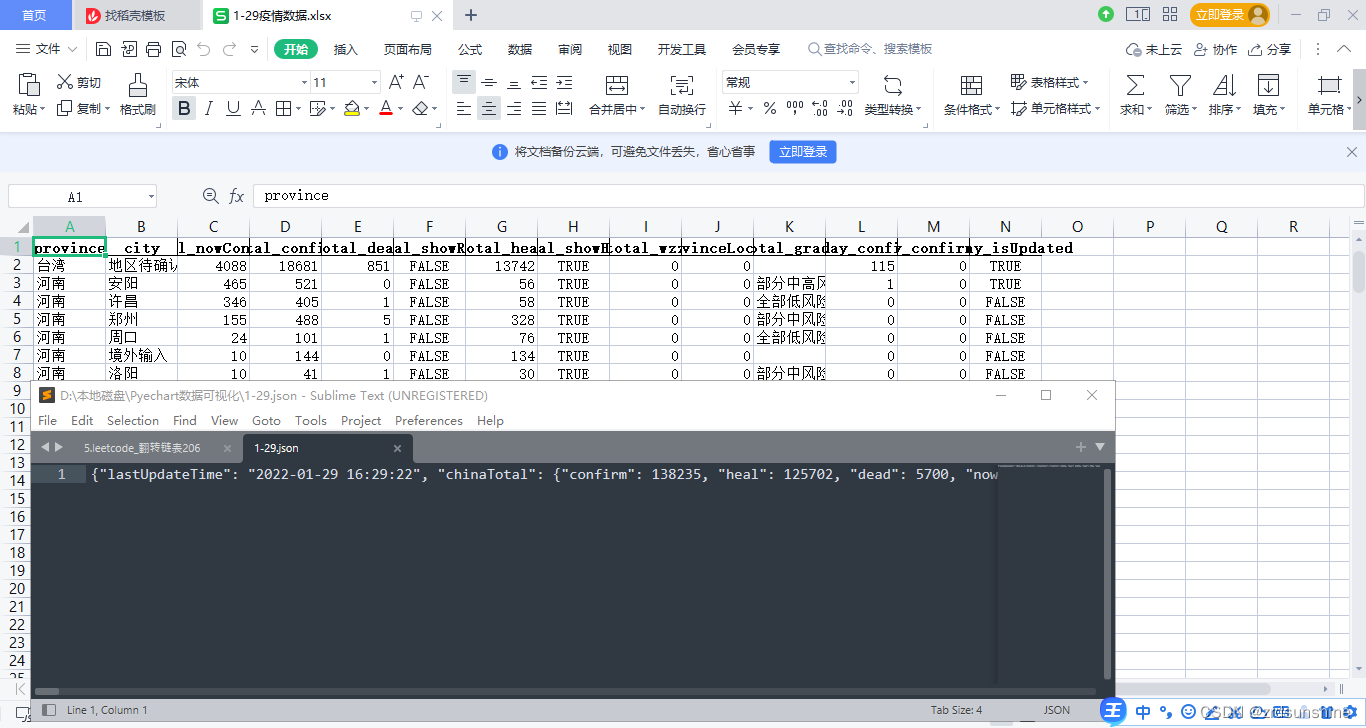
Task: Open the number format dropdown (常规)
Action: tap(852, 82)
